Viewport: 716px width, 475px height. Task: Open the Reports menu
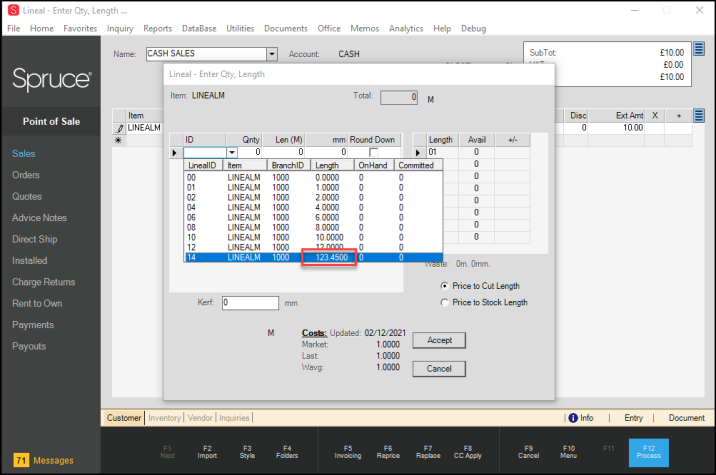pos(158,28)
